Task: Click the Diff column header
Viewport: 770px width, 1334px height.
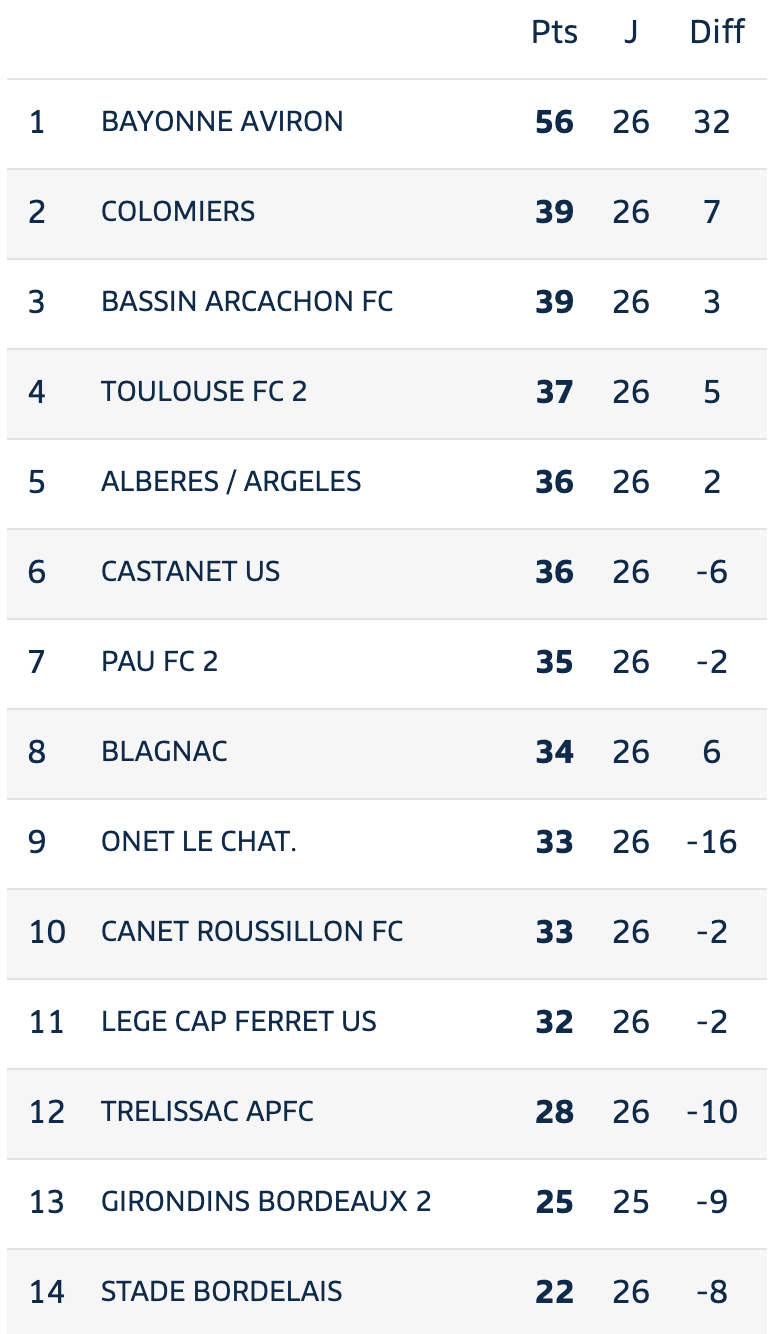Action: point(717,32)
